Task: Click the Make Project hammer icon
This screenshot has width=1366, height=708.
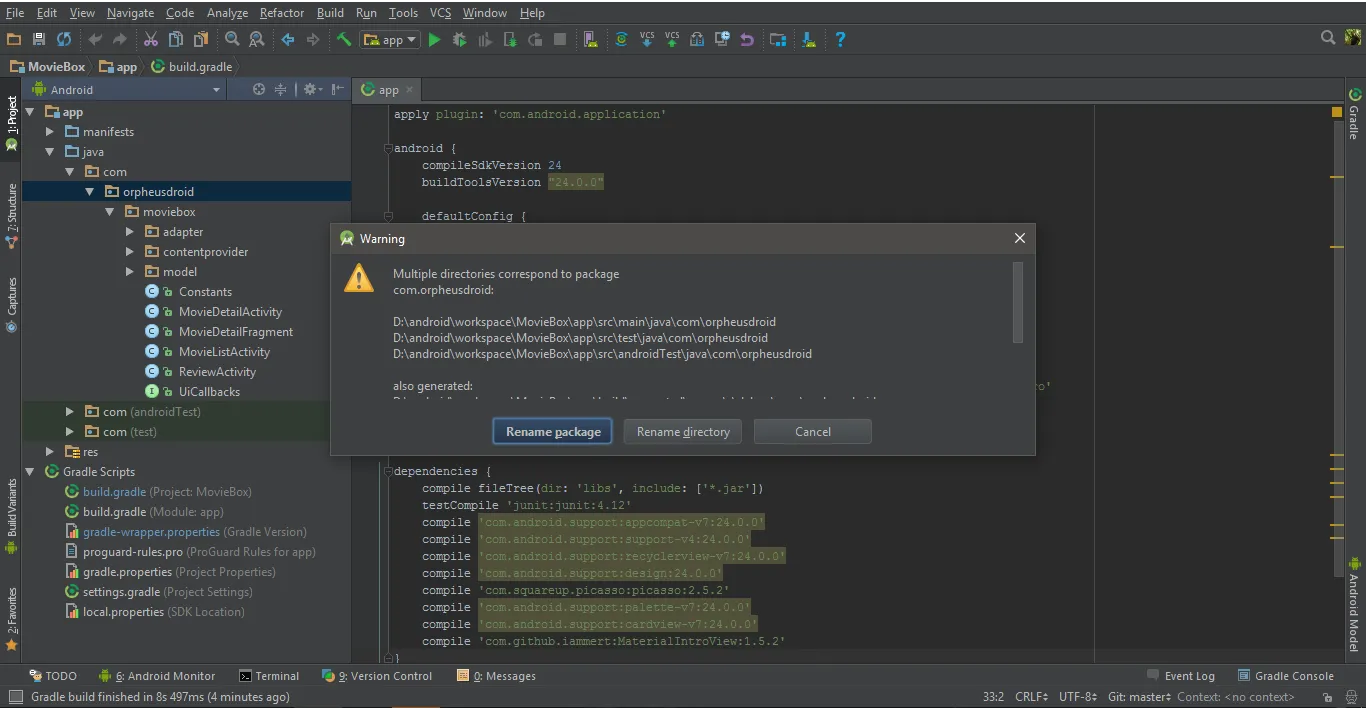Action: coord(344,39)
